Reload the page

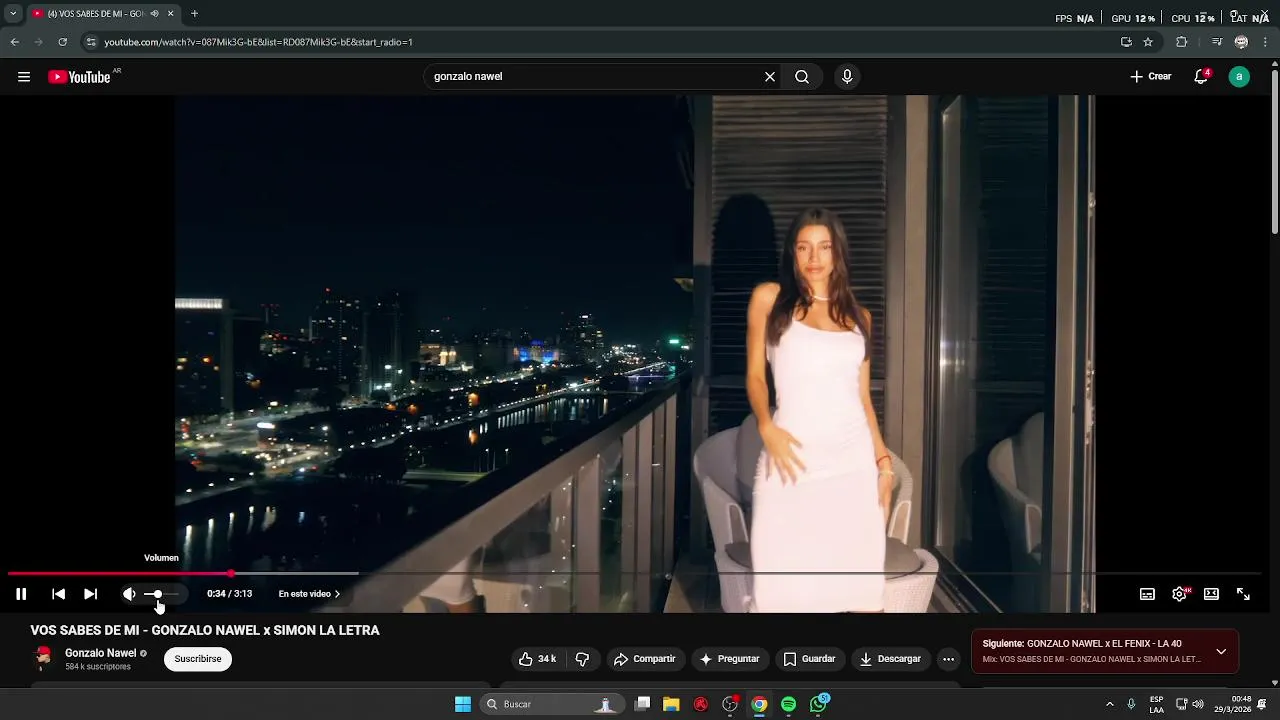point(62,42)
